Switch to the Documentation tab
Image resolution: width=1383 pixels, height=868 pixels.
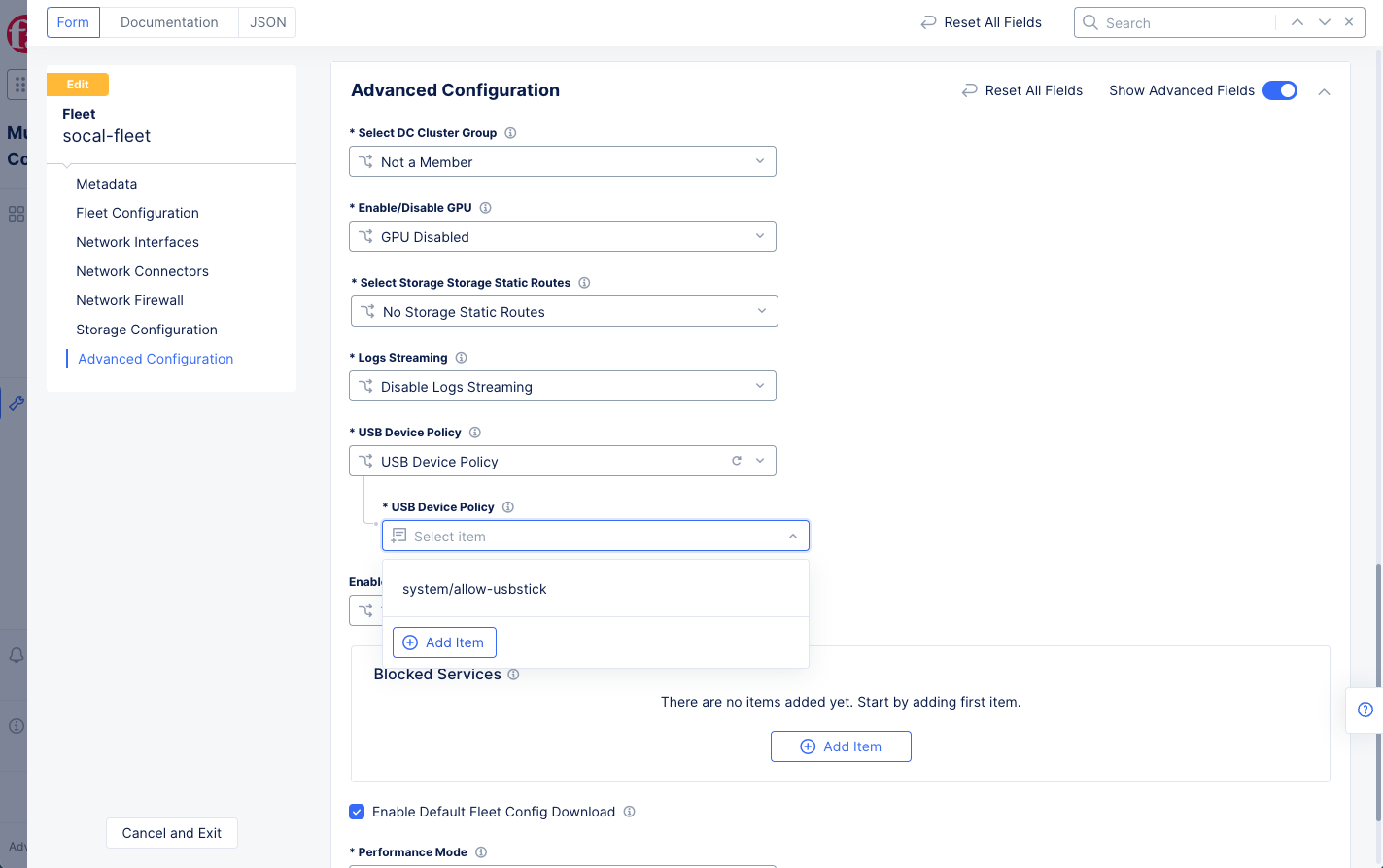[169, 22]
